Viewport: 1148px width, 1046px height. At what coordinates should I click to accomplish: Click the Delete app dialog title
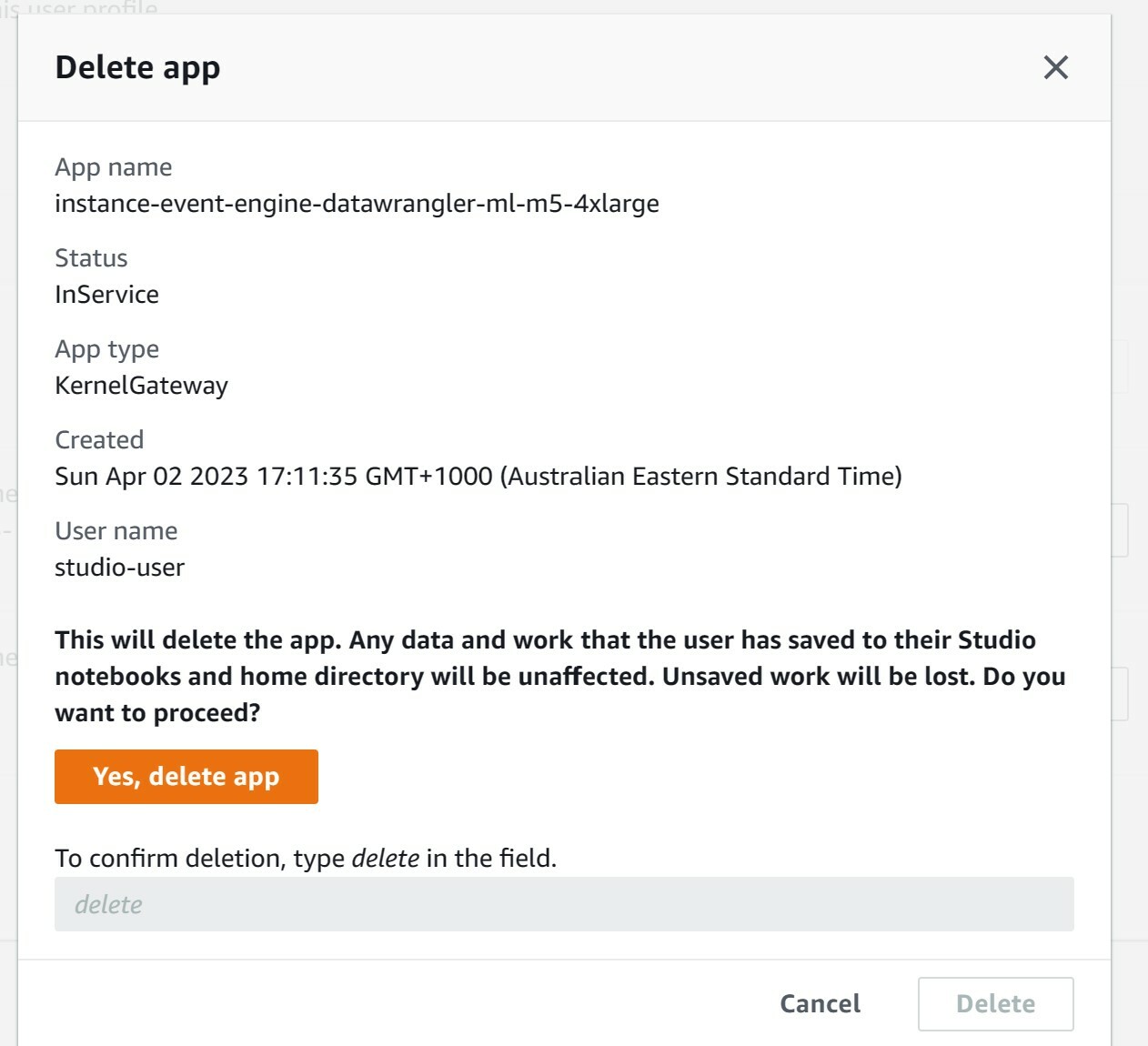pos(138,66)
